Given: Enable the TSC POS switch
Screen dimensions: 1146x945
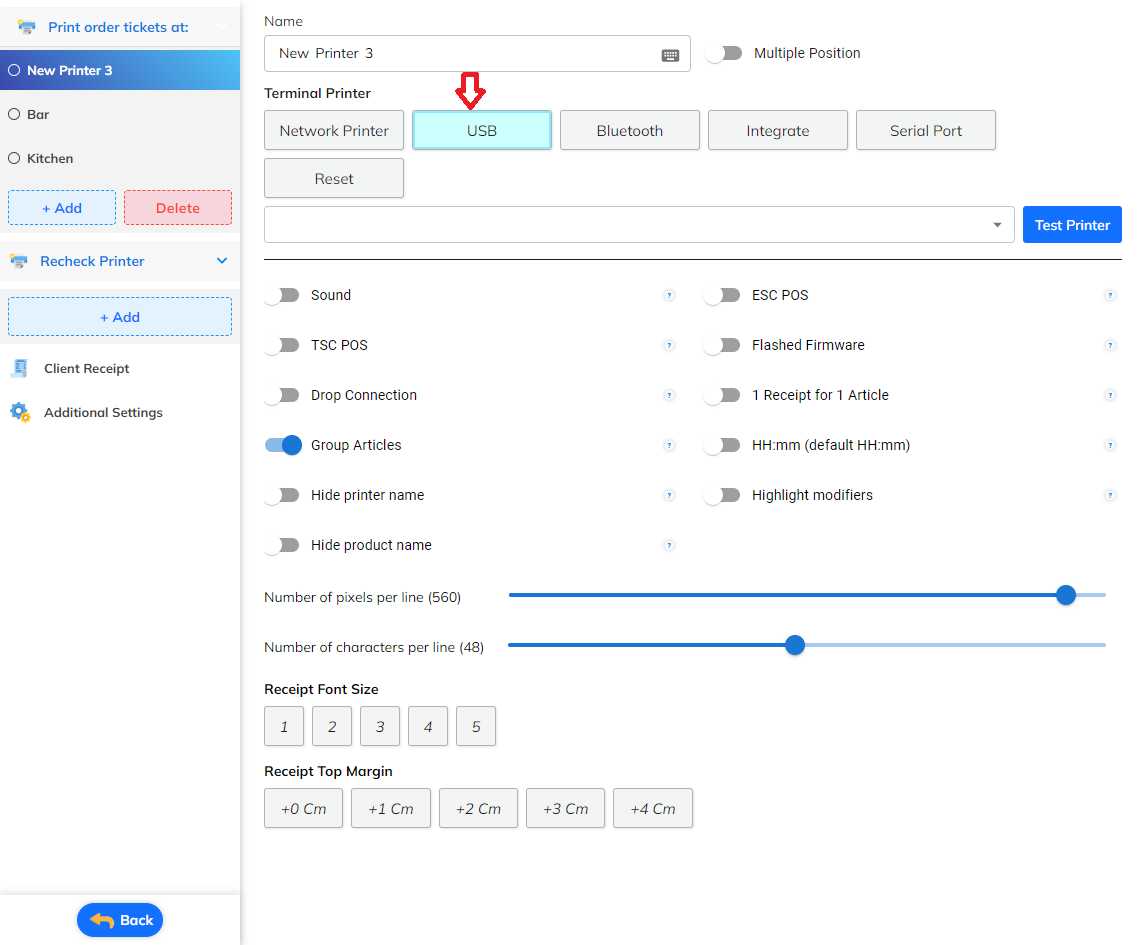Looking at the screenshot, I should click(x=282, y=345).
